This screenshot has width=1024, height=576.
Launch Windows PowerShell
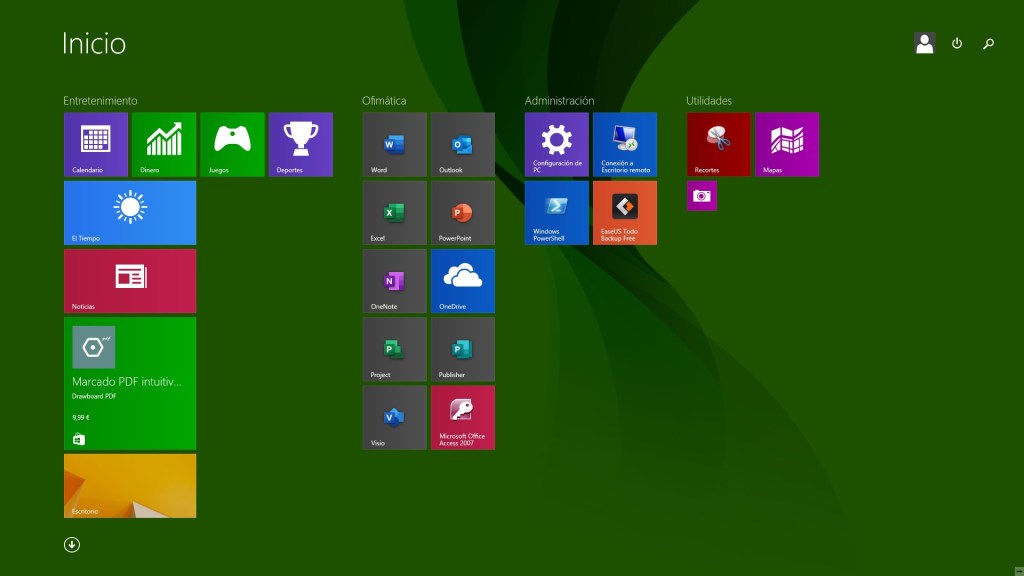coord(555,212)
